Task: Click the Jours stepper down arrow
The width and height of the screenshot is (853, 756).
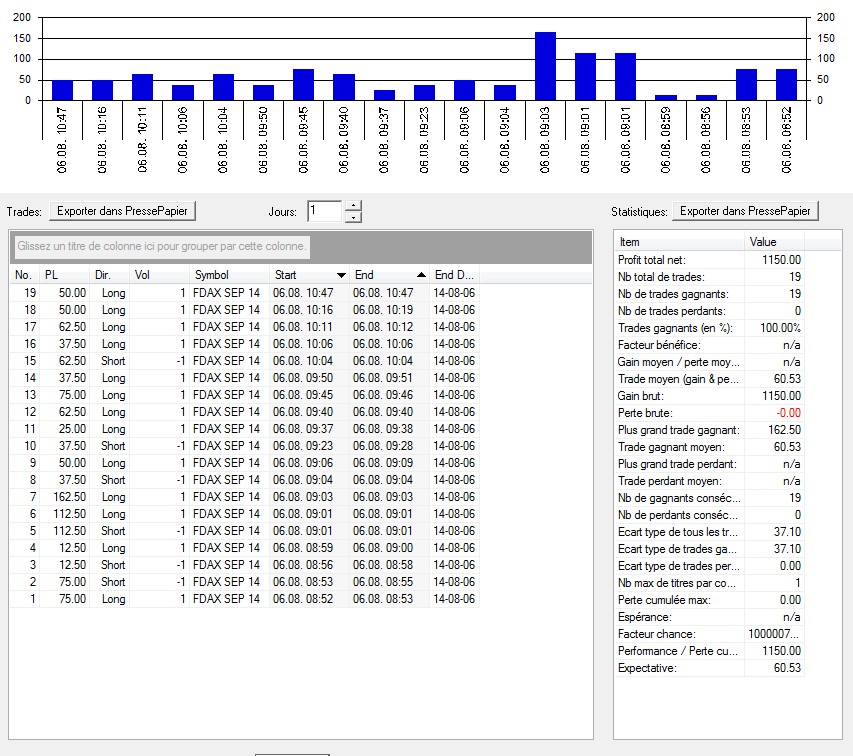Action: 351,216
